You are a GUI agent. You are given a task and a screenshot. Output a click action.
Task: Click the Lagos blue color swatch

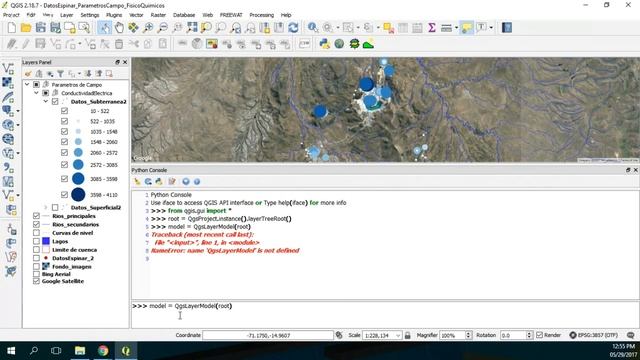click(x=46, y=241)
